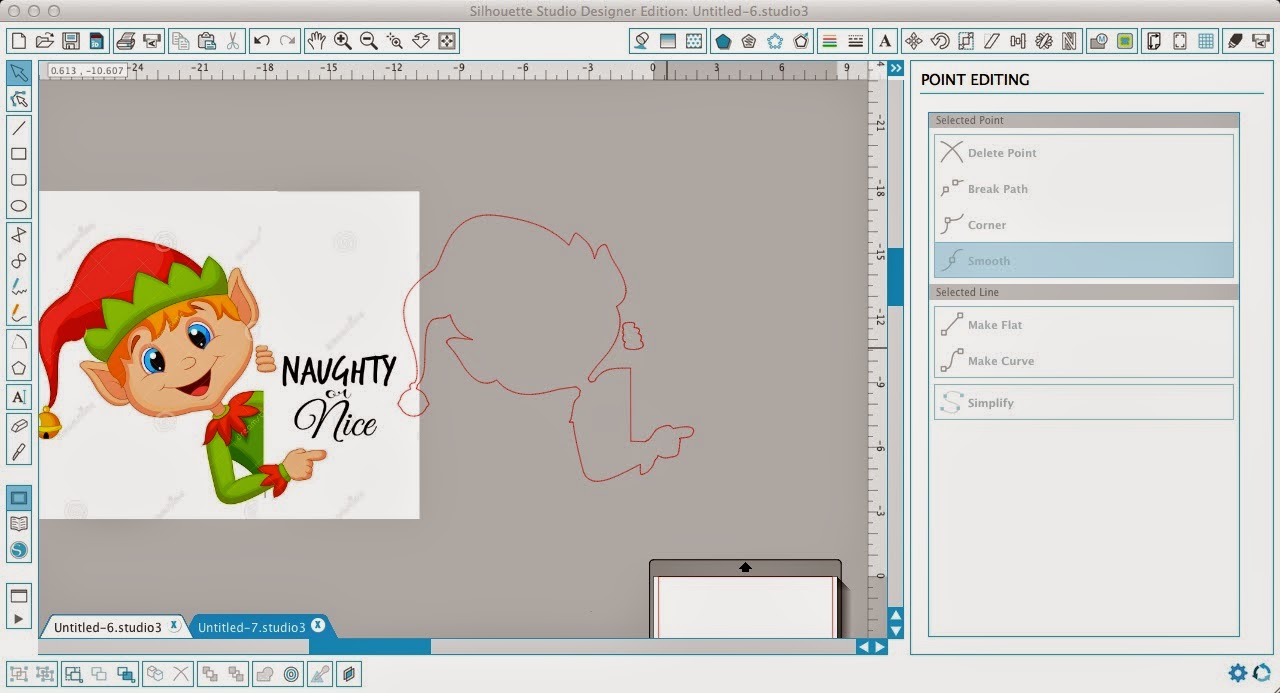1280x693 pixels.
Task: Click the scroll right arrow at the canvas bottom
Action: 880,647
